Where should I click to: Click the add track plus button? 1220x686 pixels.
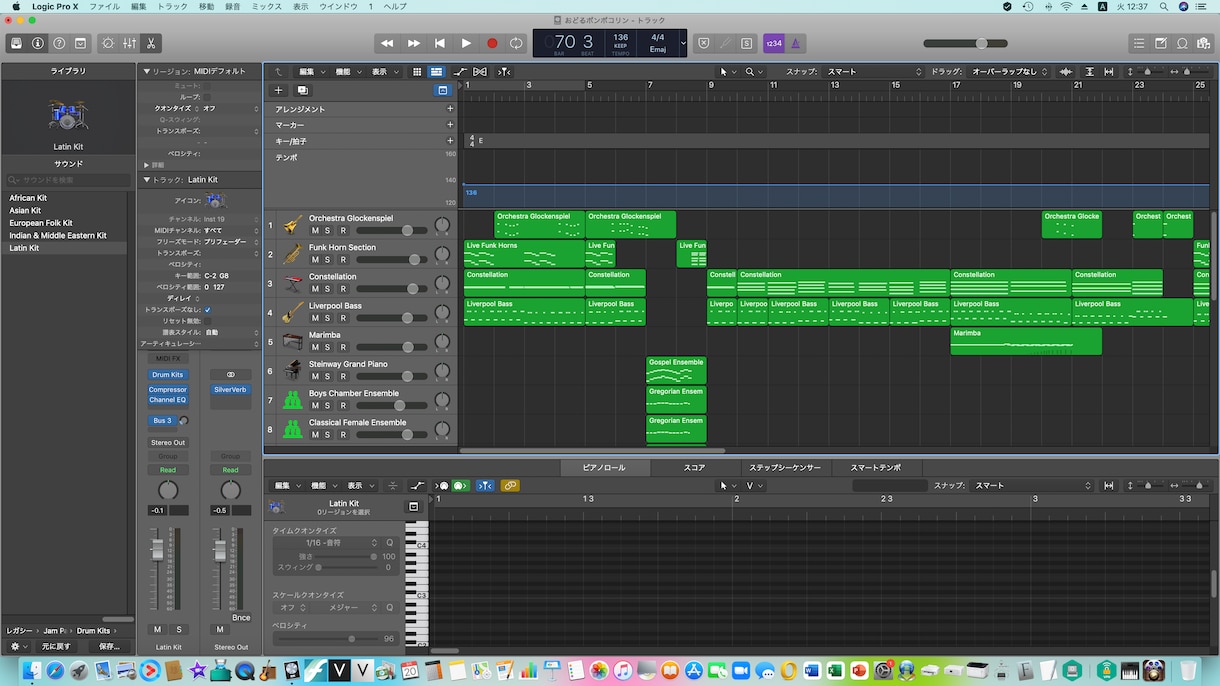click(x=279, y=90)
